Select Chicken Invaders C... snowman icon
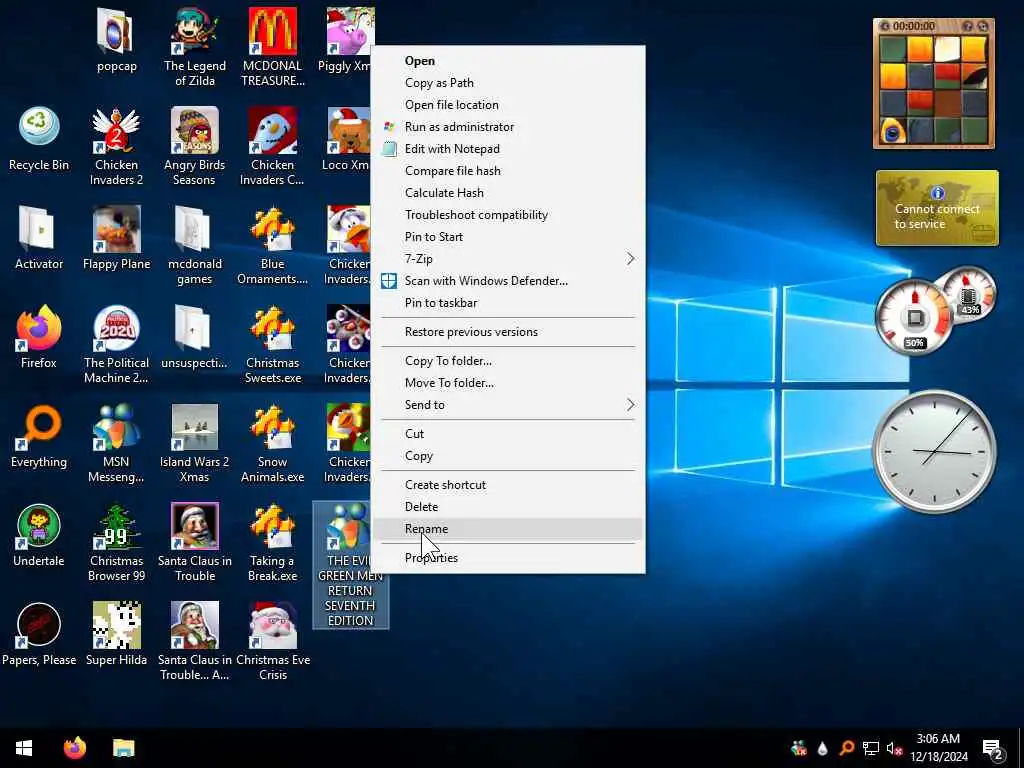1024x768 pixels. (x=272, y=146)
